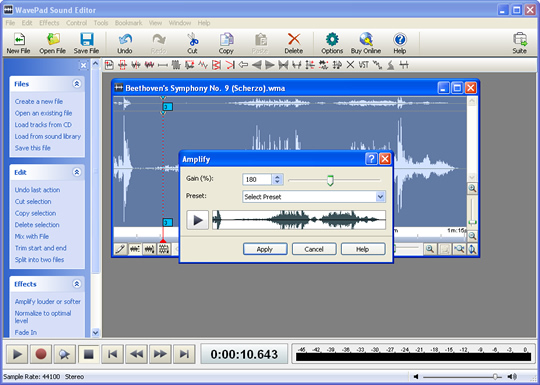Open Options gear icon
This screenshot has width=540, height=385.
(332, 43)
